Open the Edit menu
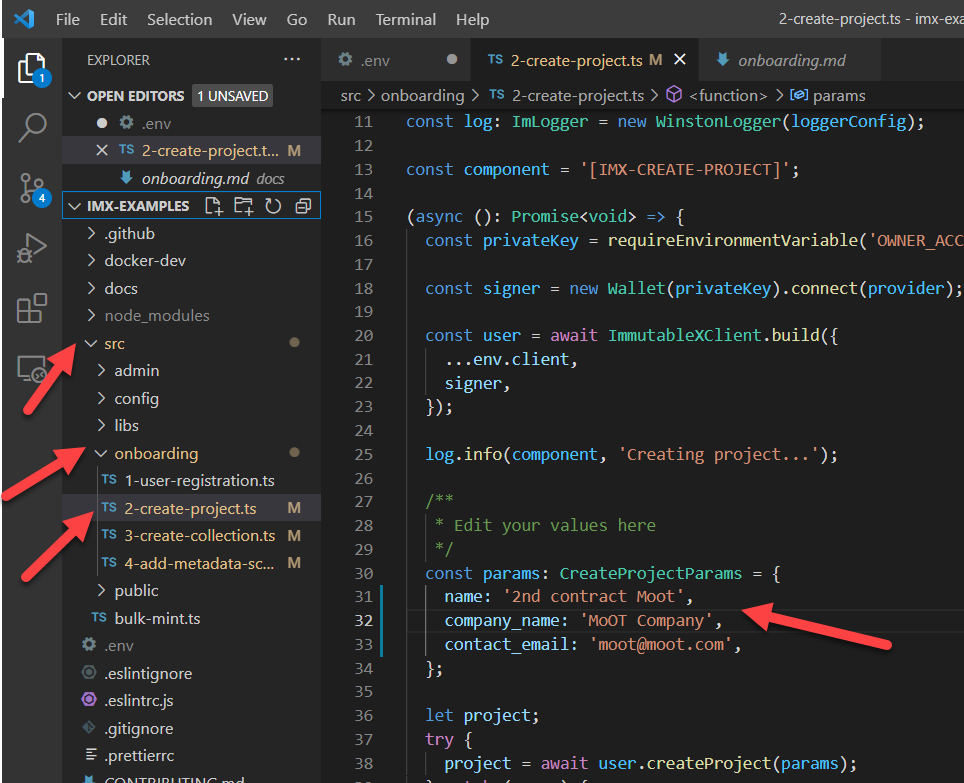 [113, 20]
